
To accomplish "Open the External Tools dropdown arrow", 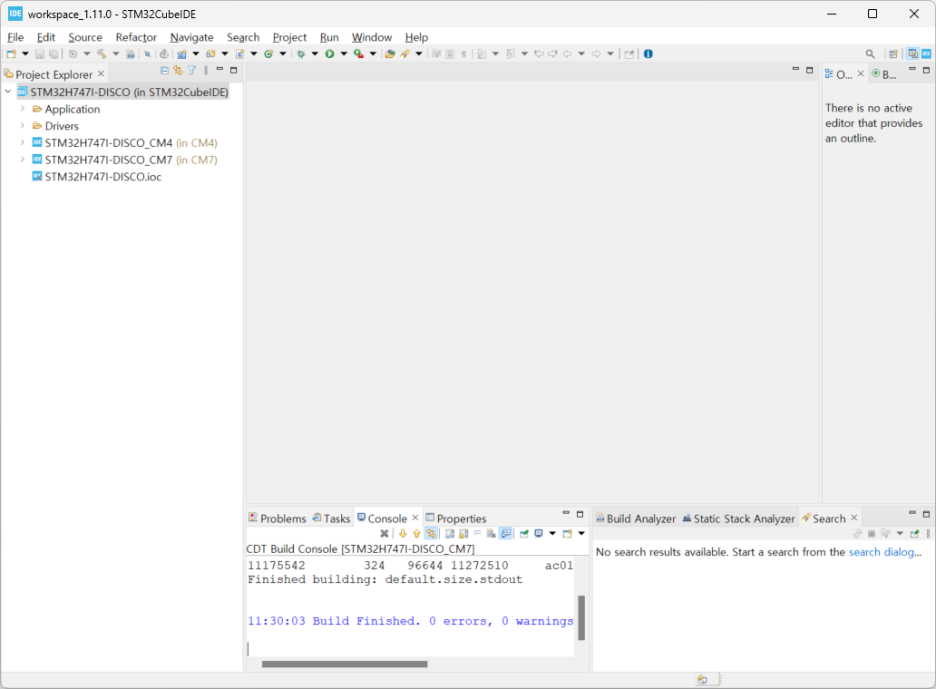I will [x=373, y=54].
